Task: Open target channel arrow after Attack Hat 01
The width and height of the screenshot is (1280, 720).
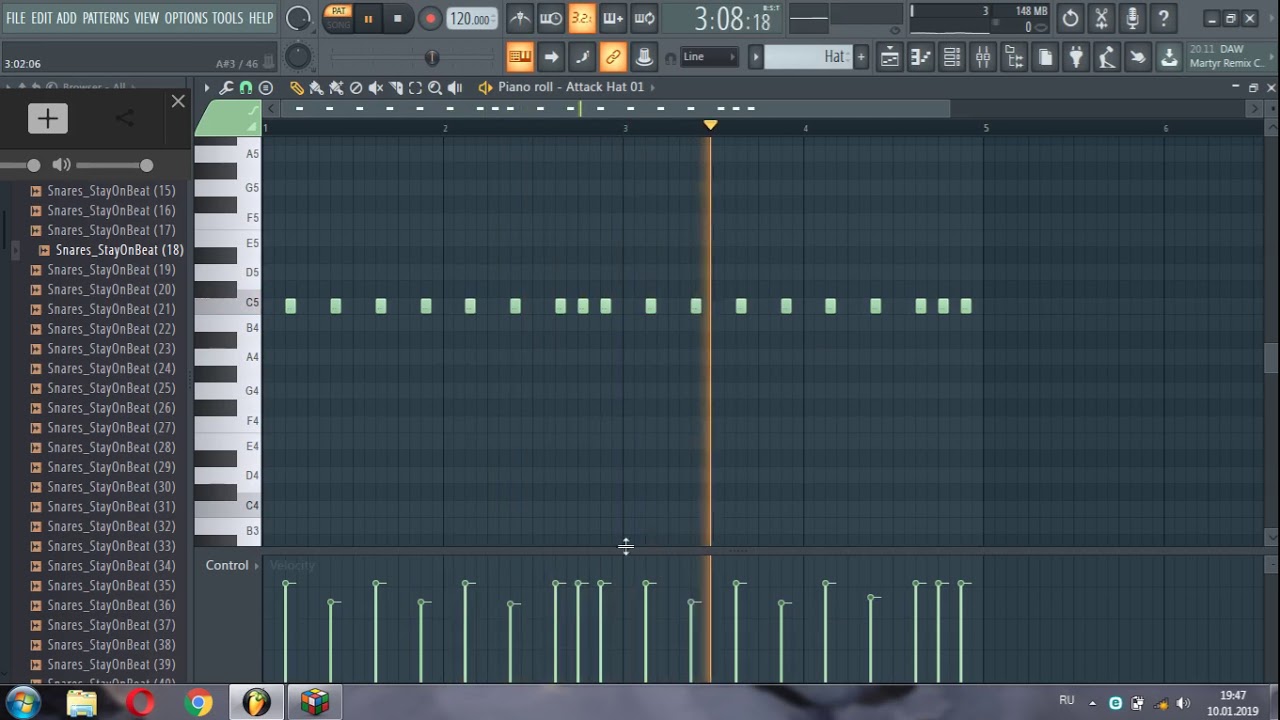Action: point(653,87)
